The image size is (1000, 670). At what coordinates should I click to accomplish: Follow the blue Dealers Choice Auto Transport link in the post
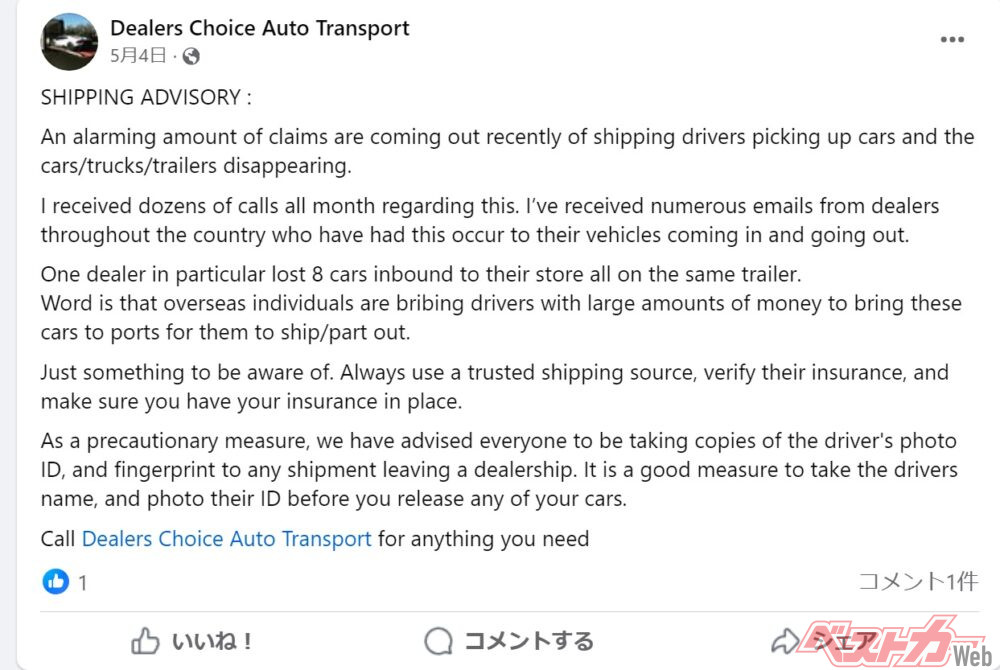pyautogui.click(x=226, y=539)
